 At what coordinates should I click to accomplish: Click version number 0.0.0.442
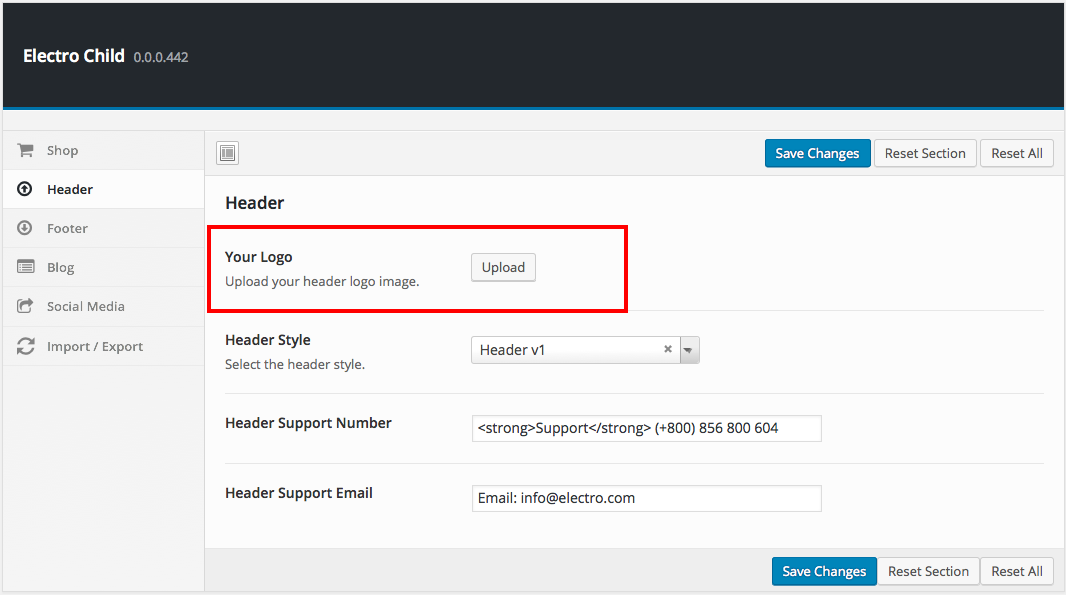click(x=160, y=57)
